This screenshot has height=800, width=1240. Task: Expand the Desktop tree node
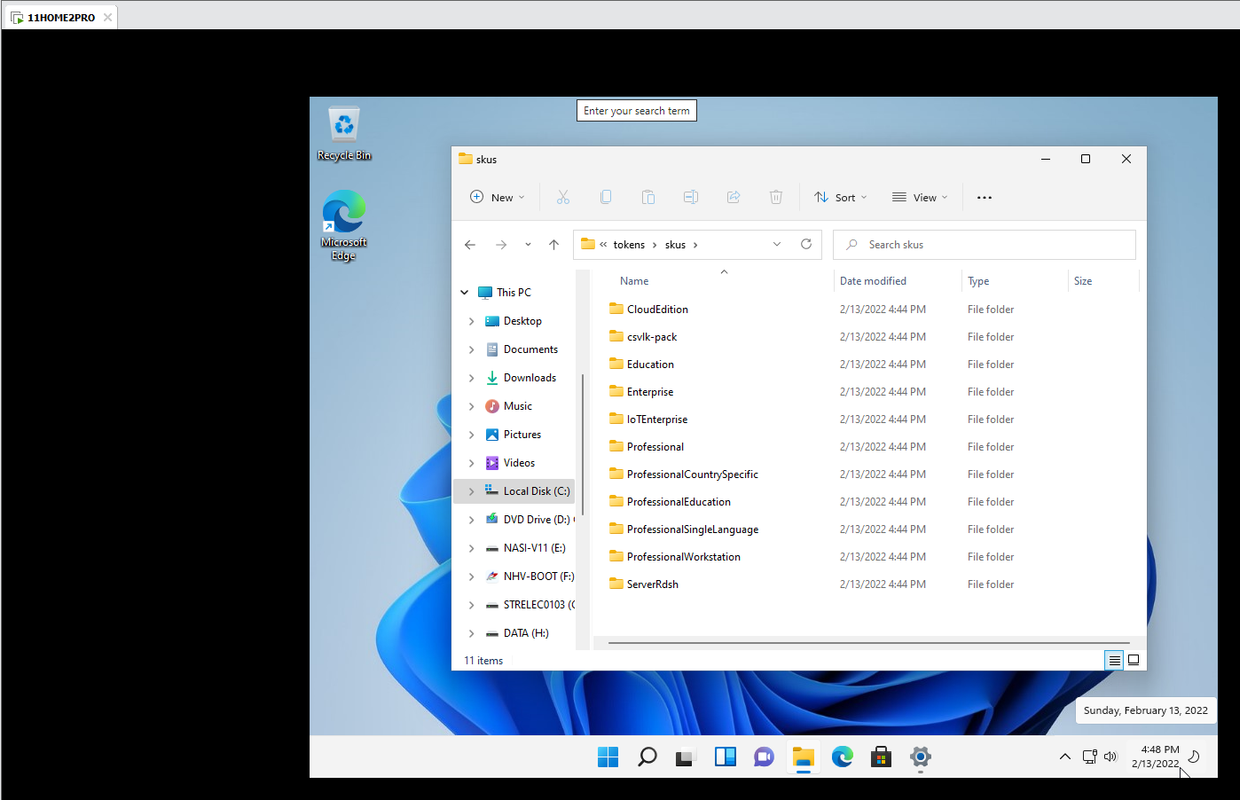[x=472, y=321]
